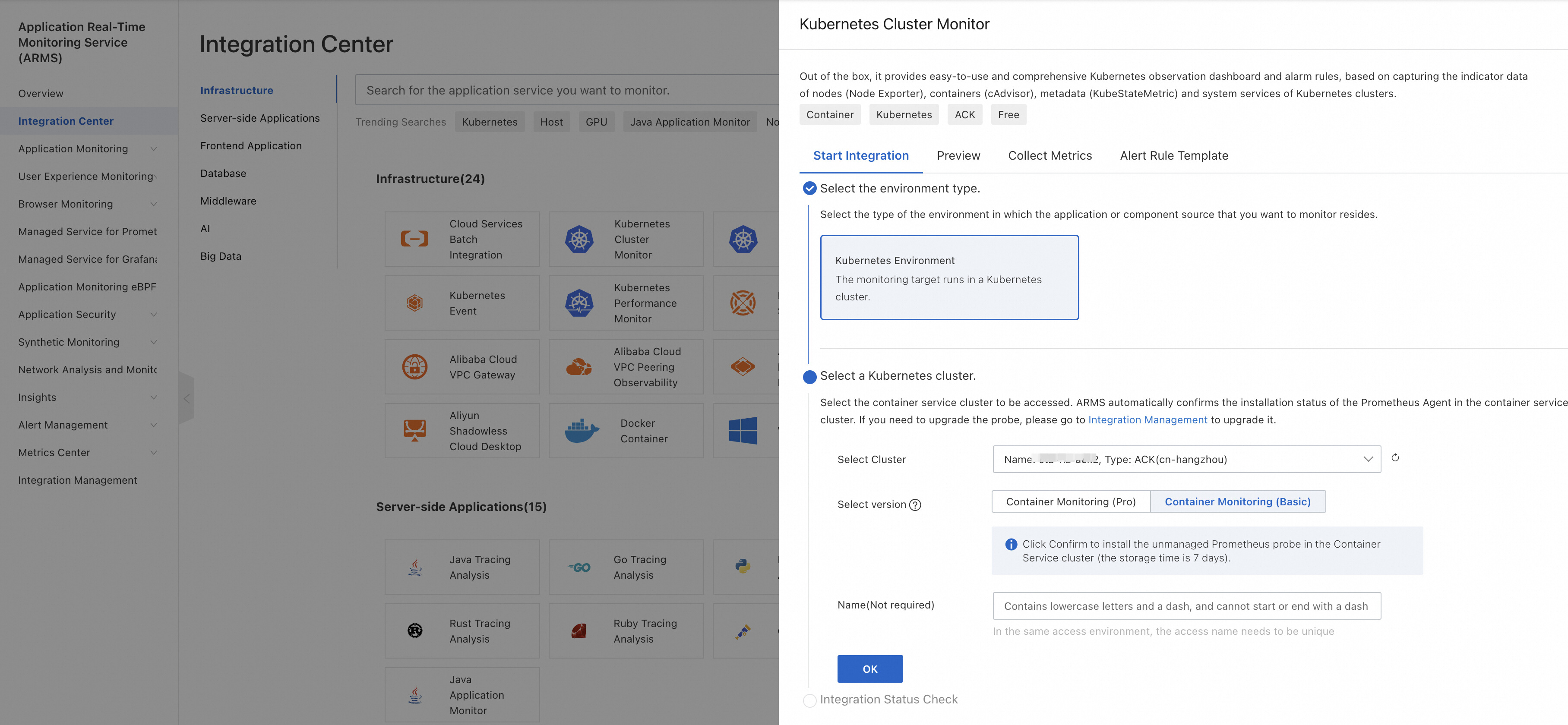Viewport: 1568px width, 725px height.
Task: Refresh the cluster list with reload icon
Action: [x=1395, y=458]
